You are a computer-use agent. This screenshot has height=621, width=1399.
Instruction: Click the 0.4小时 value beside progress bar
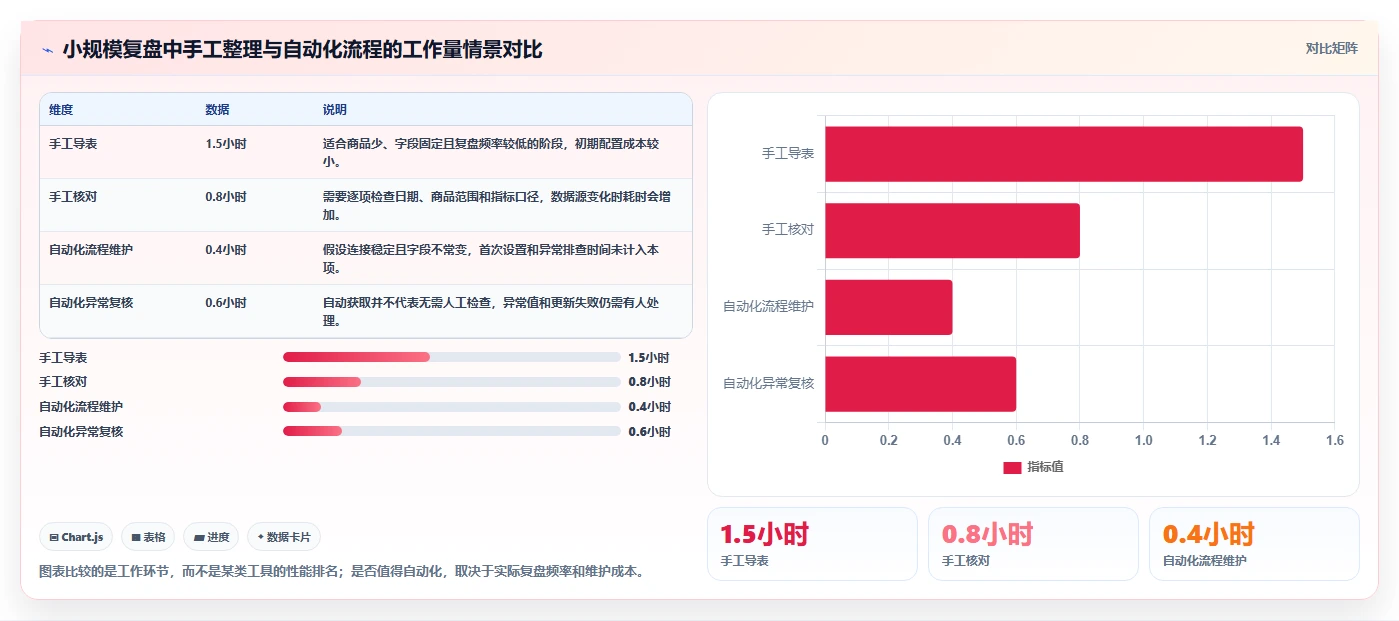pos(649,407)
